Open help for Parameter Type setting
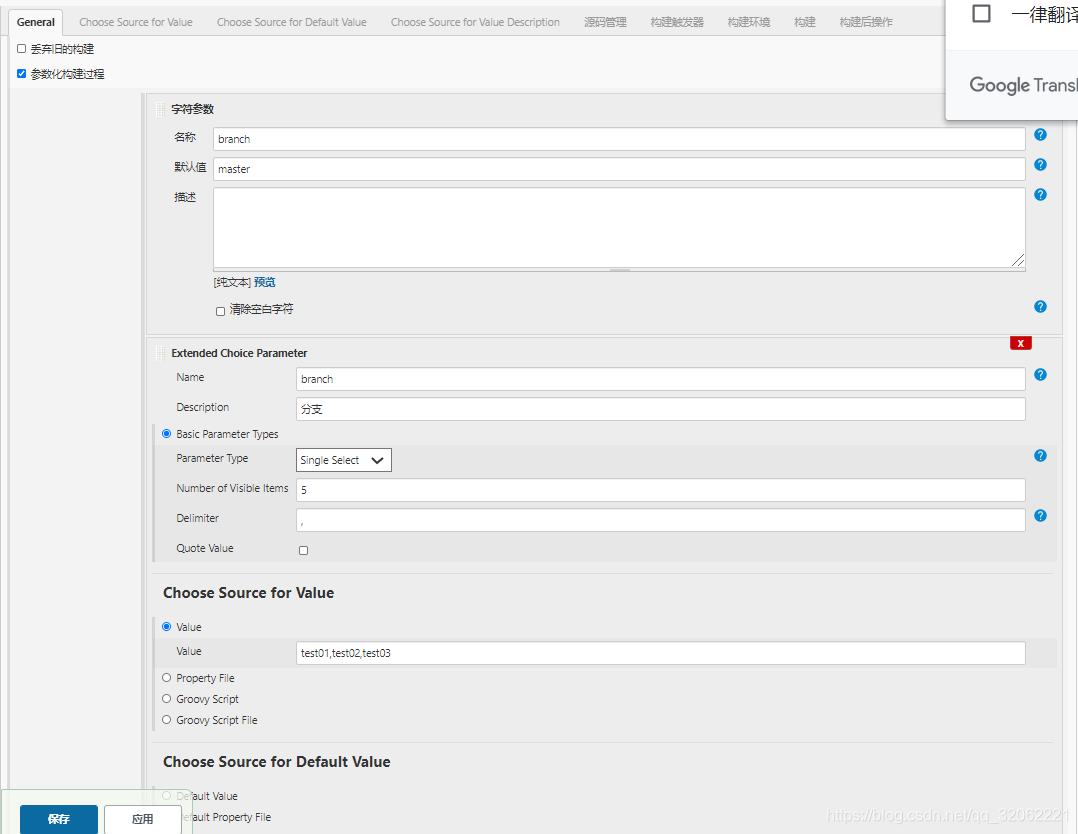 click(1040, 455)
